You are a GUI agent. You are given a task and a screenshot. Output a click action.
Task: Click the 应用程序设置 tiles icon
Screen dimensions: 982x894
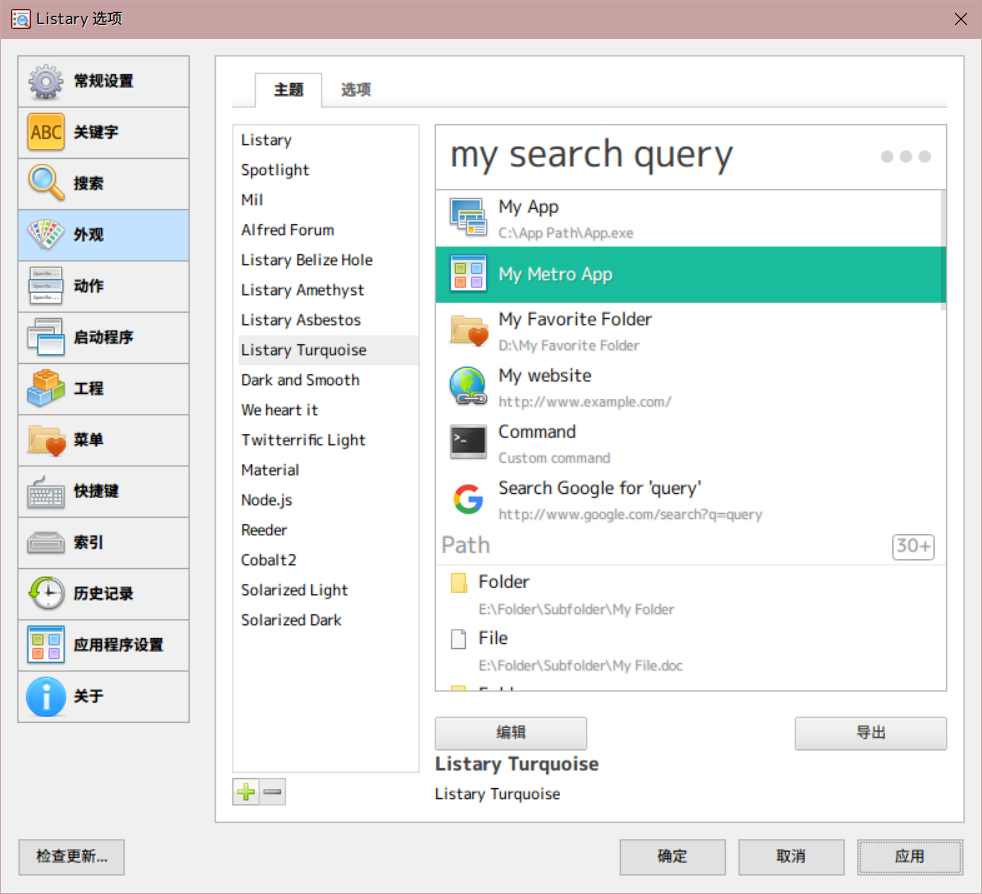point(46,645)
